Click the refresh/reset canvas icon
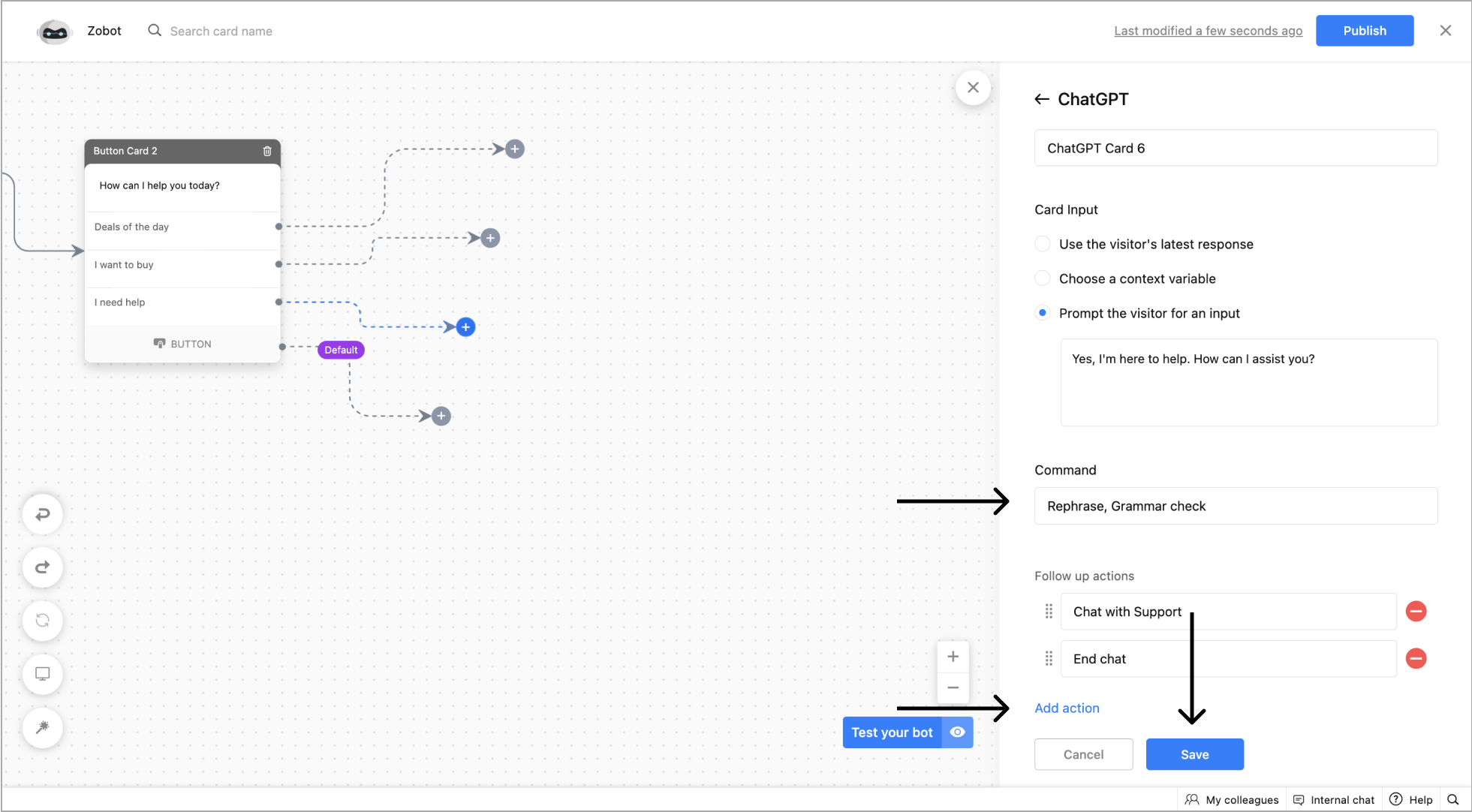The width and height of the screenshot is (1472, 812). click(43, 621)
